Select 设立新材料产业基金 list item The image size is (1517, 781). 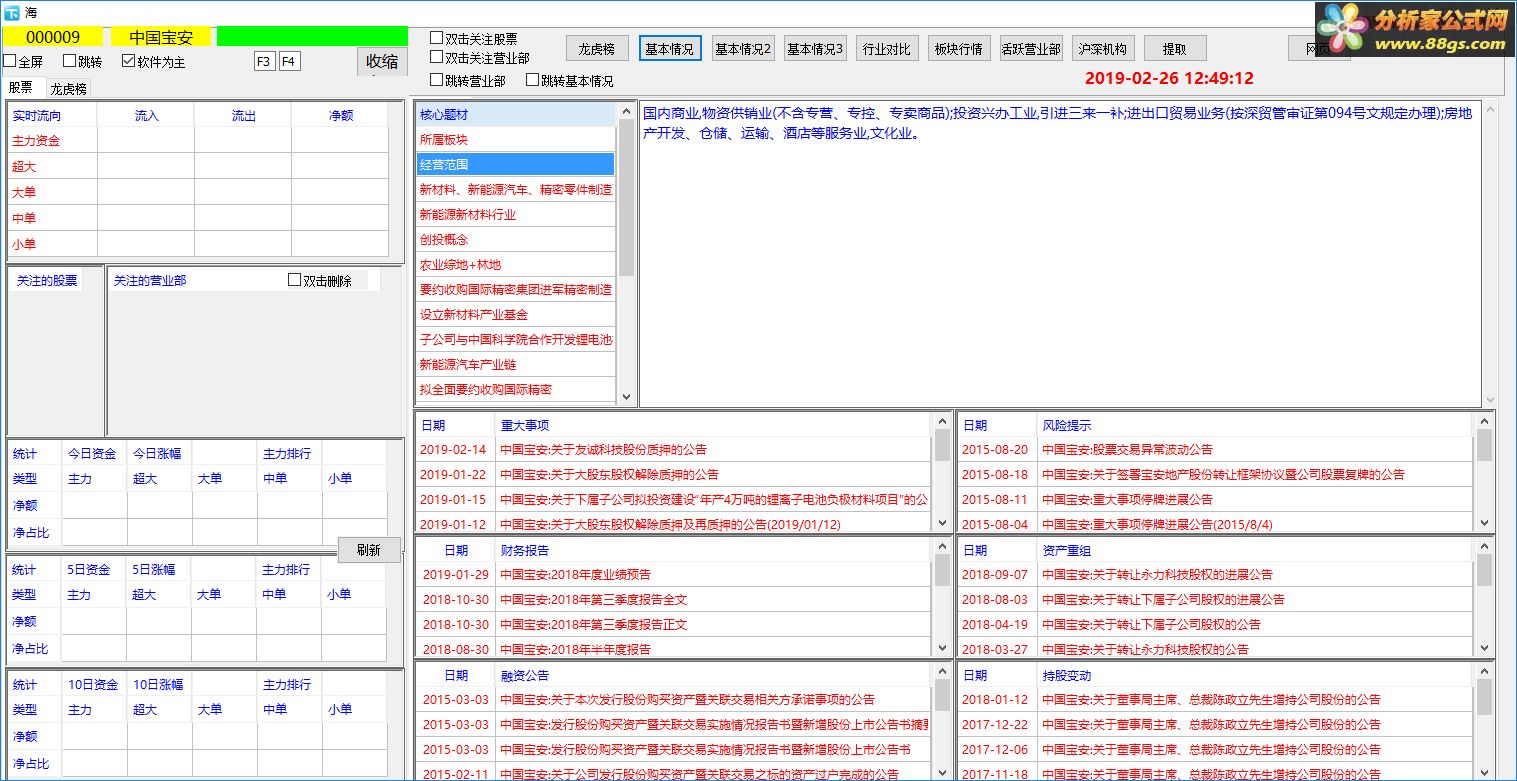point(516,314)
